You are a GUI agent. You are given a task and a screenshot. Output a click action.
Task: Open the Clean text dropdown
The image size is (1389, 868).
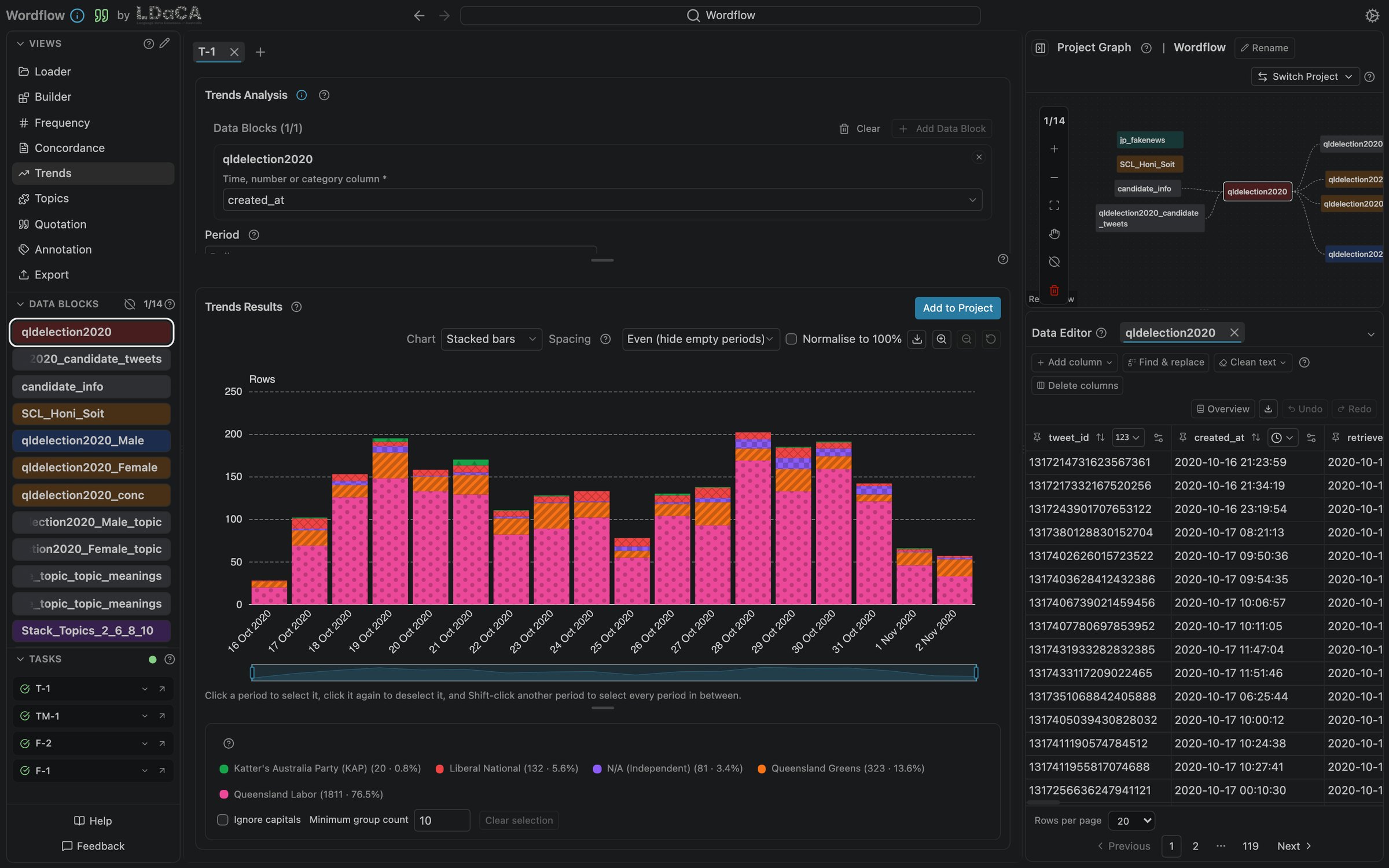(x=1252, y=362)
